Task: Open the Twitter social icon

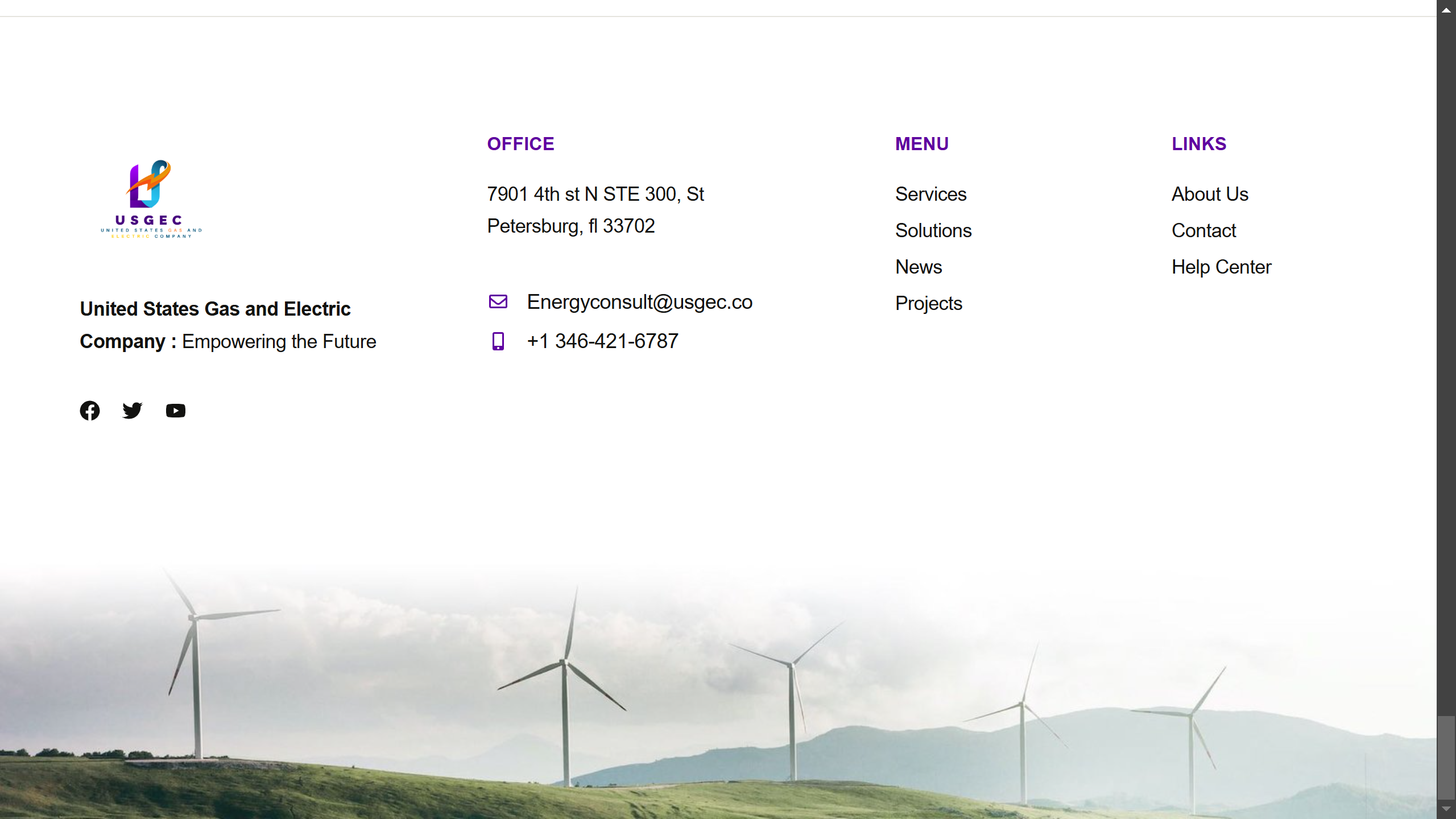Action: [x=133, y=411]
